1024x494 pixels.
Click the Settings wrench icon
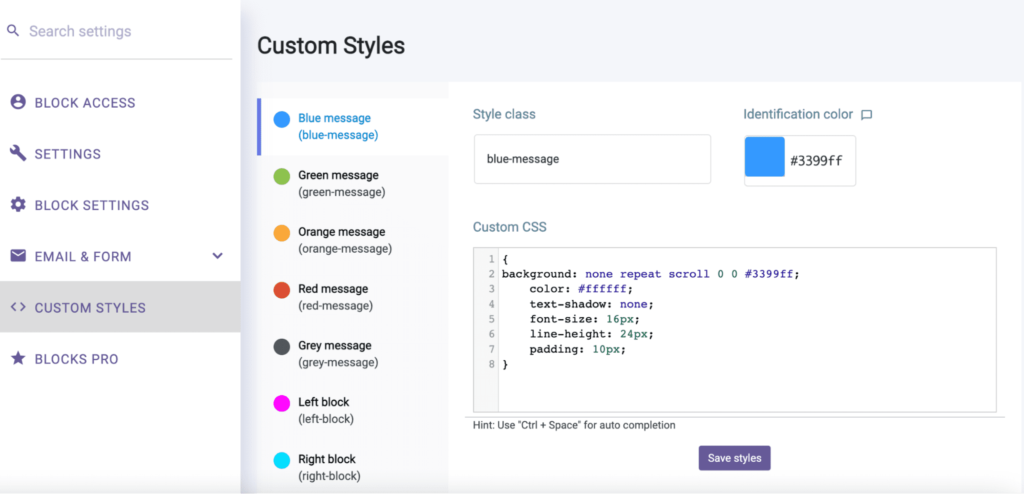[18, 154]
